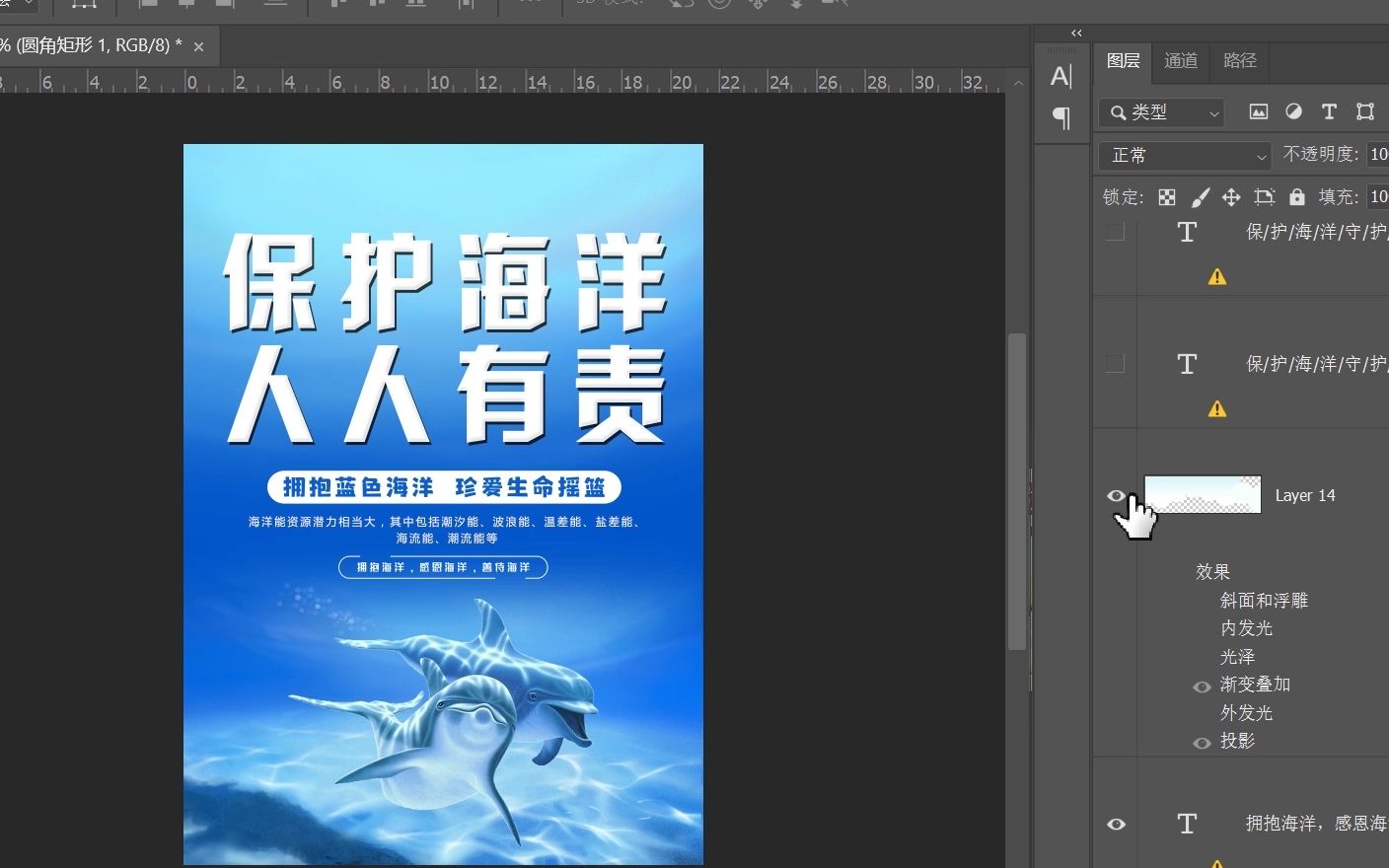The height and width of the screenshot is (868, 1389).
Task: Click the 填充 label
Action: pyautogui.click(x=1339, y=197)
